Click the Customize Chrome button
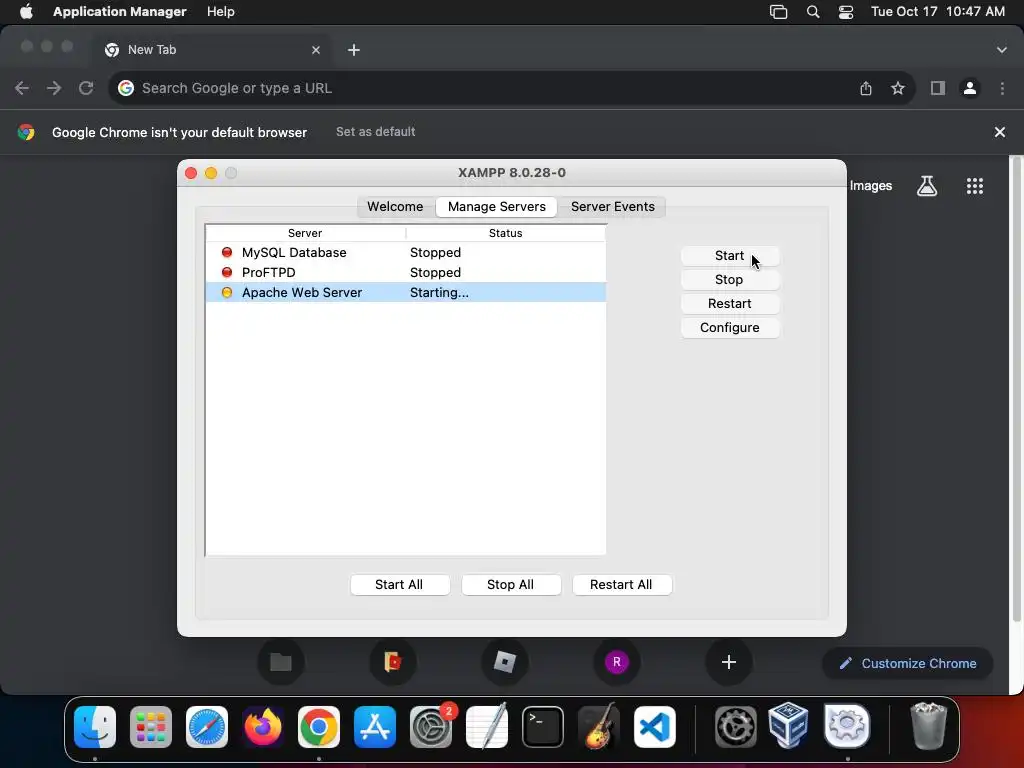Screen dimensions: 1024x768 coord(908,664)
